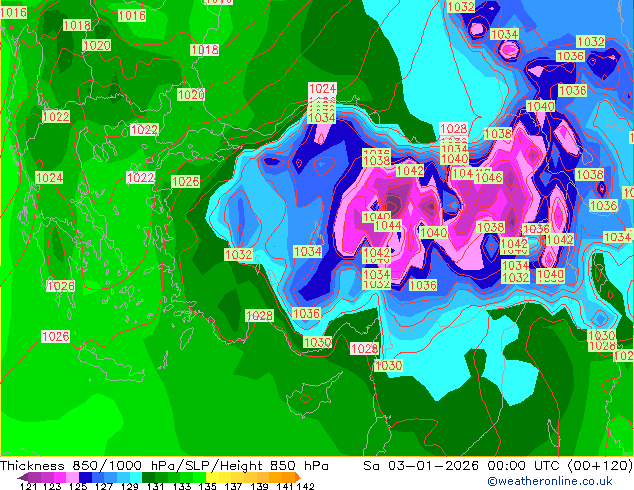634x490 pixels.
Task: Click the darkest green legend swatch
Action: pyautogui.click(x=148, y=477)
